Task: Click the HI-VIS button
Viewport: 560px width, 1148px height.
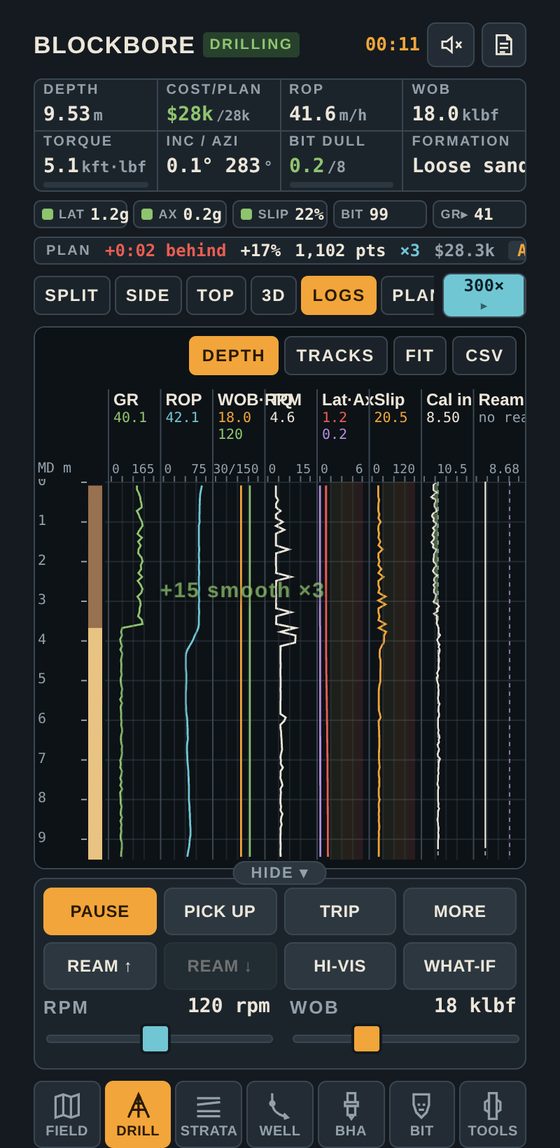Action: click(x=340, y=966)
